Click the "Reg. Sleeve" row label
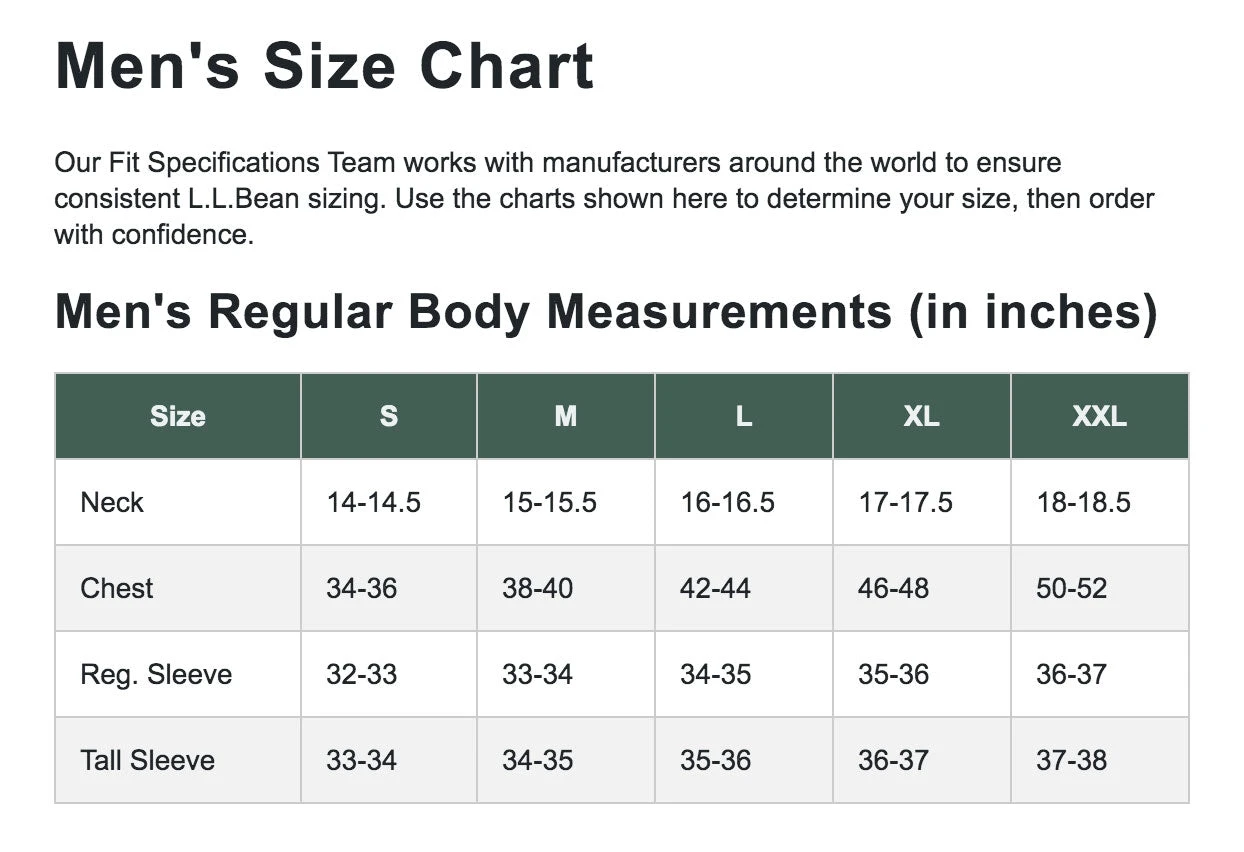Image resolution: width=1244 pixels, height=852 pixels. point(156,674)
